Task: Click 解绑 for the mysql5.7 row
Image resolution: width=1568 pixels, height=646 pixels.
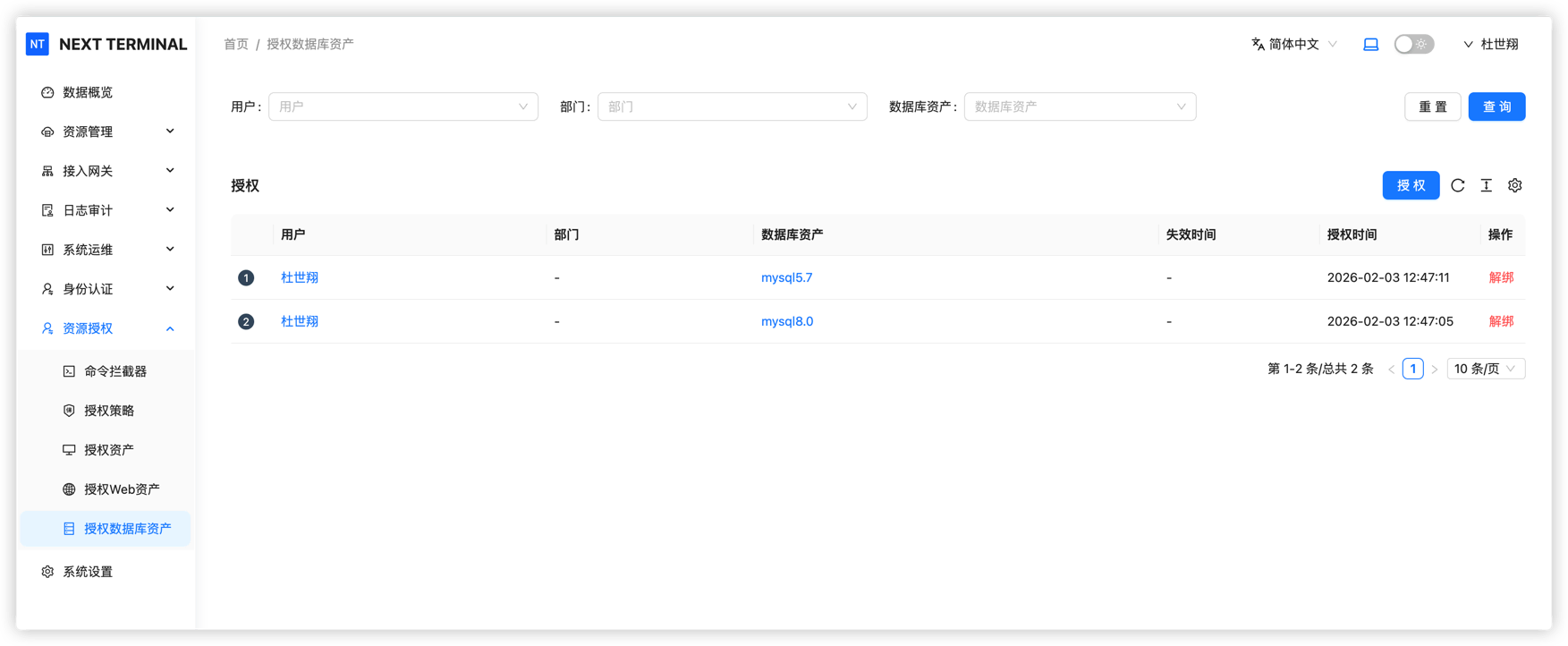Action: point(1500,277)
